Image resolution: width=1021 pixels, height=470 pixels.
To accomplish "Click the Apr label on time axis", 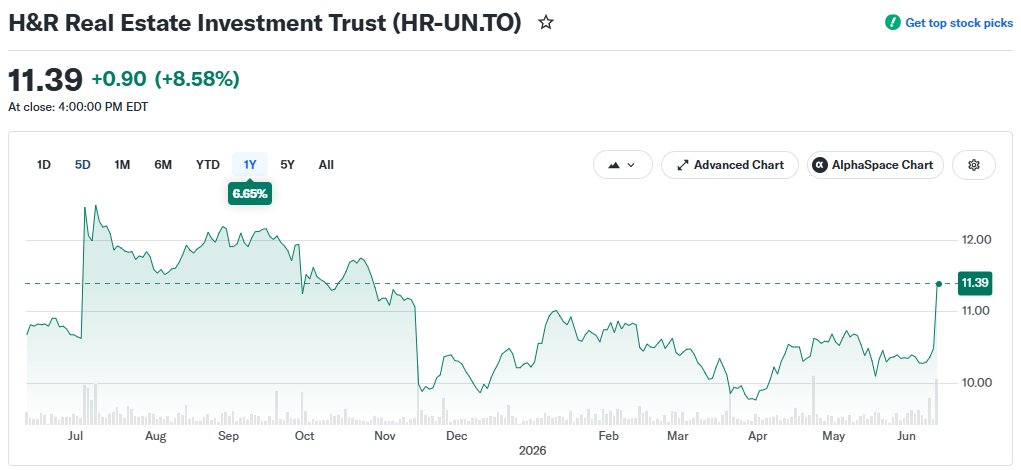I will pyautogui.click(x=757, y=435).
